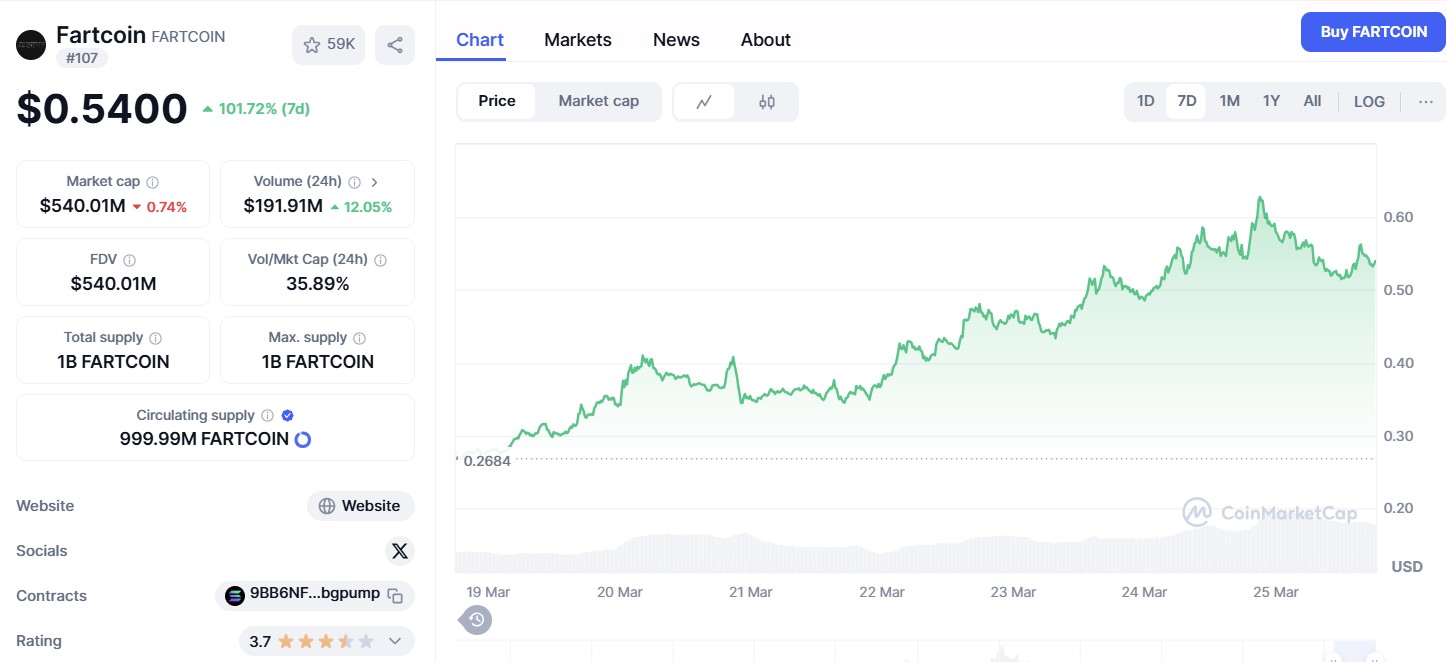Open the chart history replay icon
This screenshot has height=662, width=1447.
pos(476,620)
